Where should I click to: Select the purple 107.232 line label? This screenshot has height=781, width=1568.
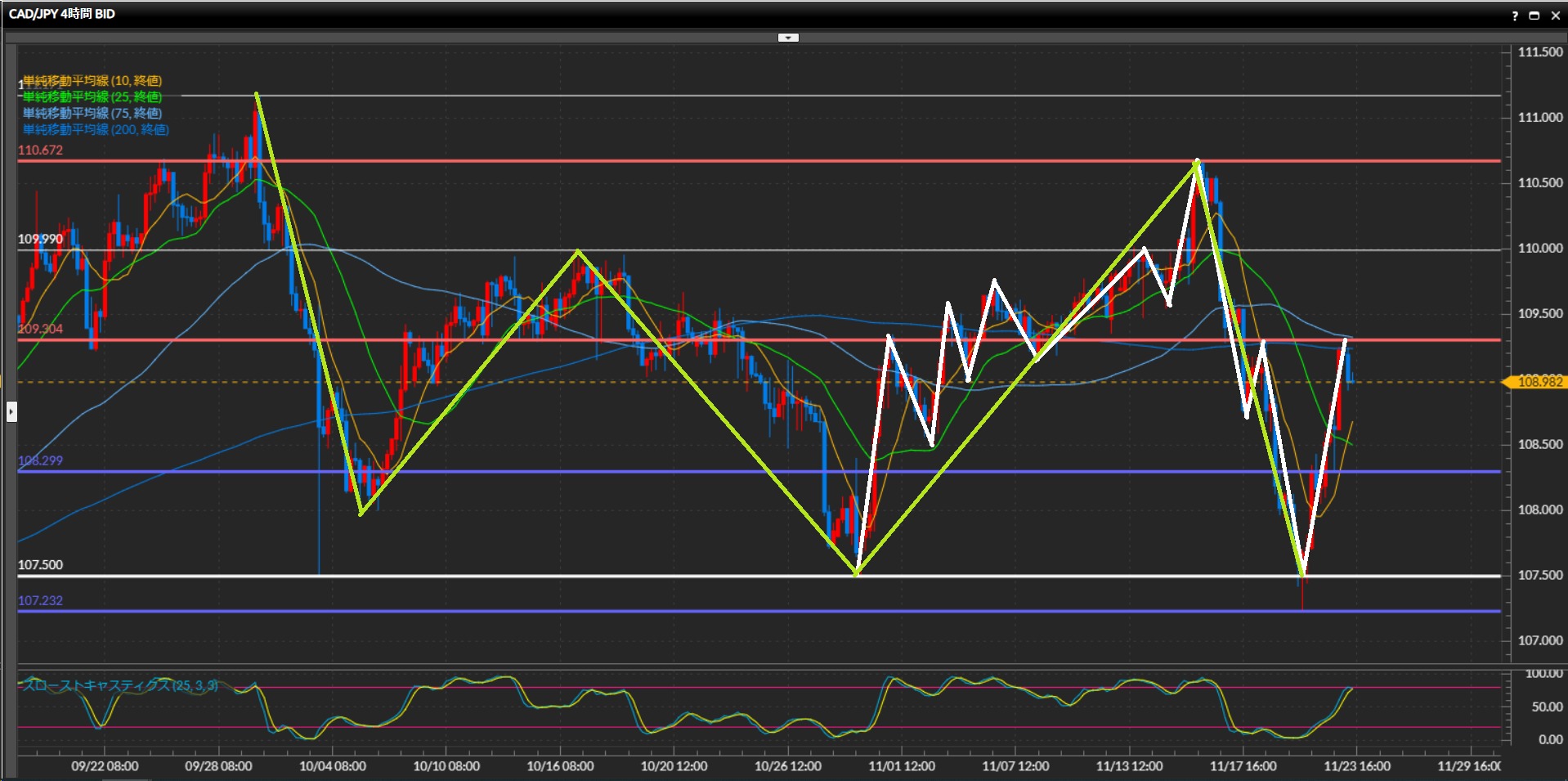[41, 600]
